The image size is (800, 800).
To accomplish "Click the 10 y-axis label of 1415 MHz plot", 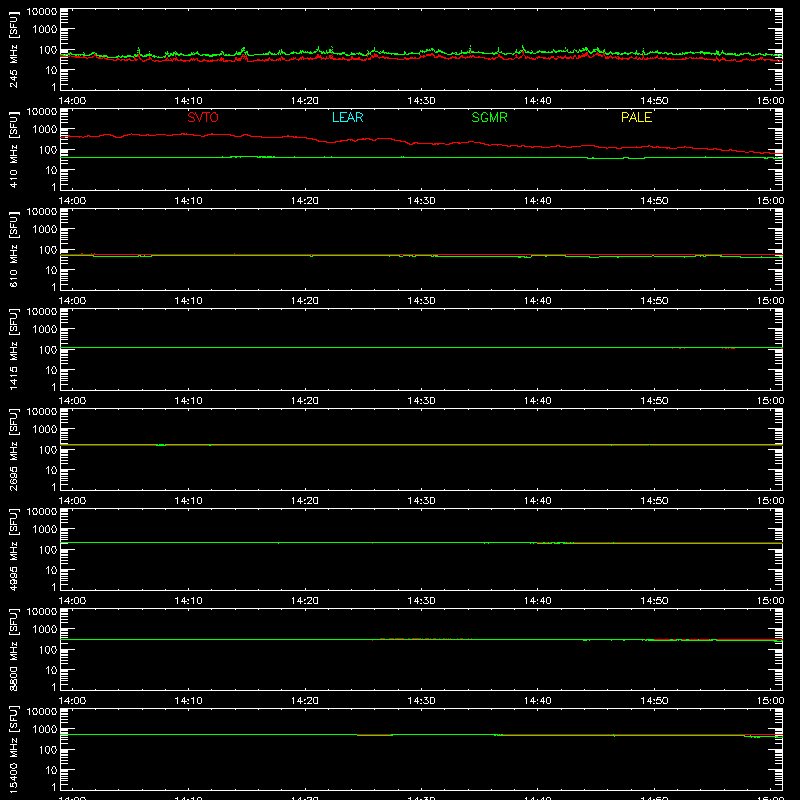I will tap(51, 370).
